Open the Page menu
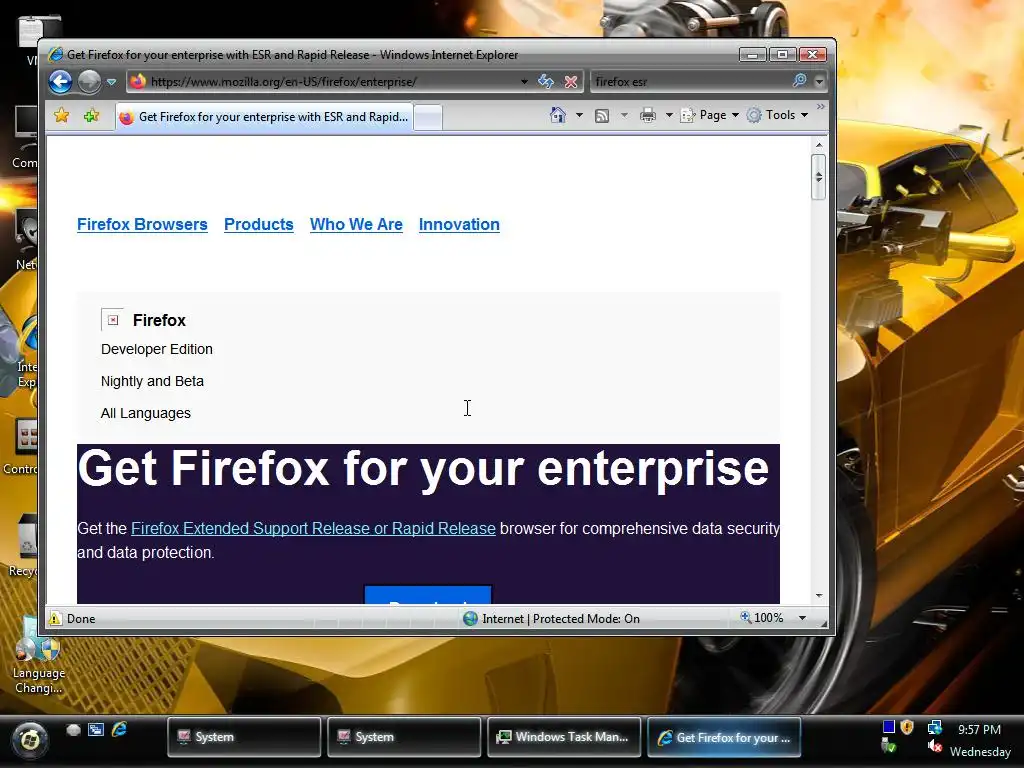The width and height of the screenshot is (1024, 768). pos(709,115)
